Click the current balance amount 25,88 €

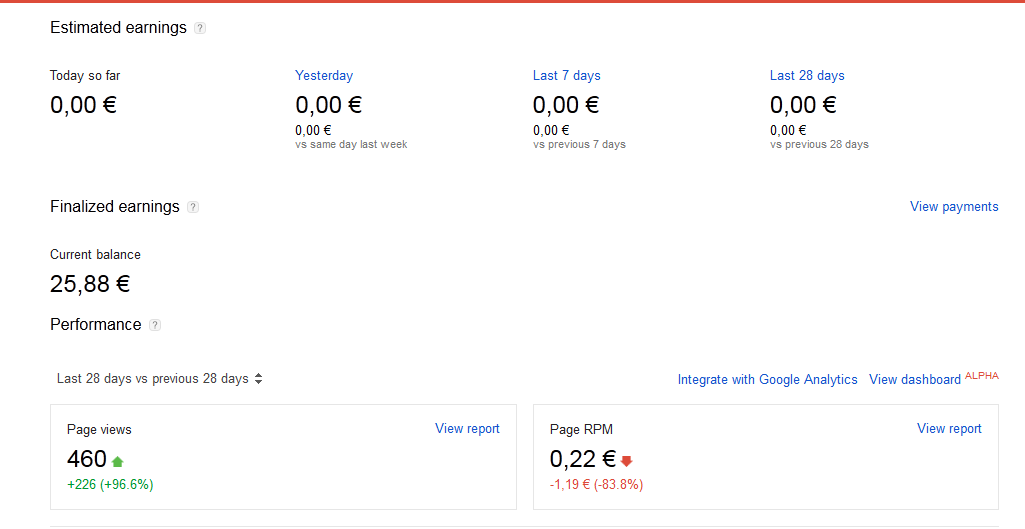[90, 284]
